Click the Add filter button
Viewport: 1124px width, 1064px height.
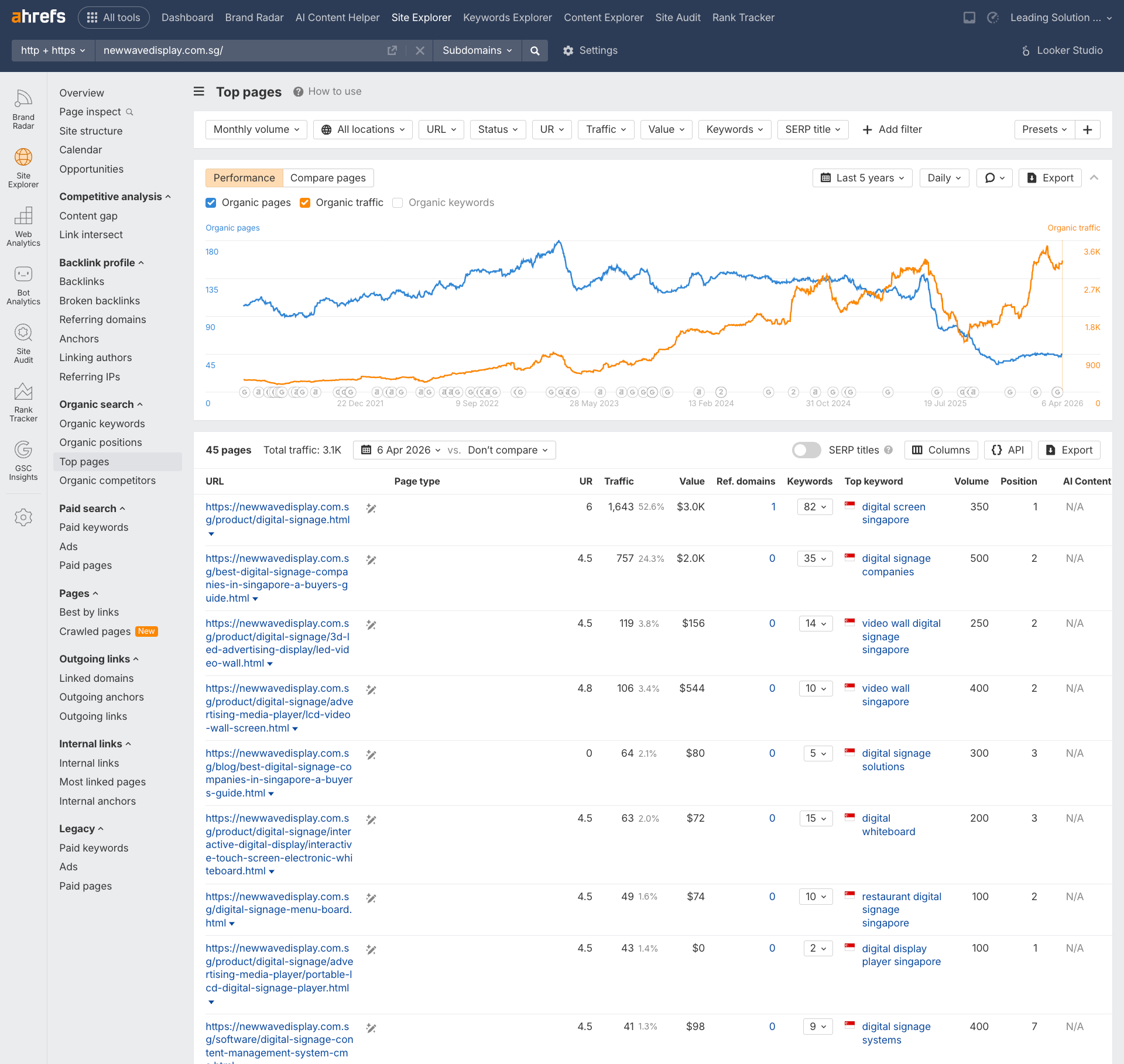(892, 129)
